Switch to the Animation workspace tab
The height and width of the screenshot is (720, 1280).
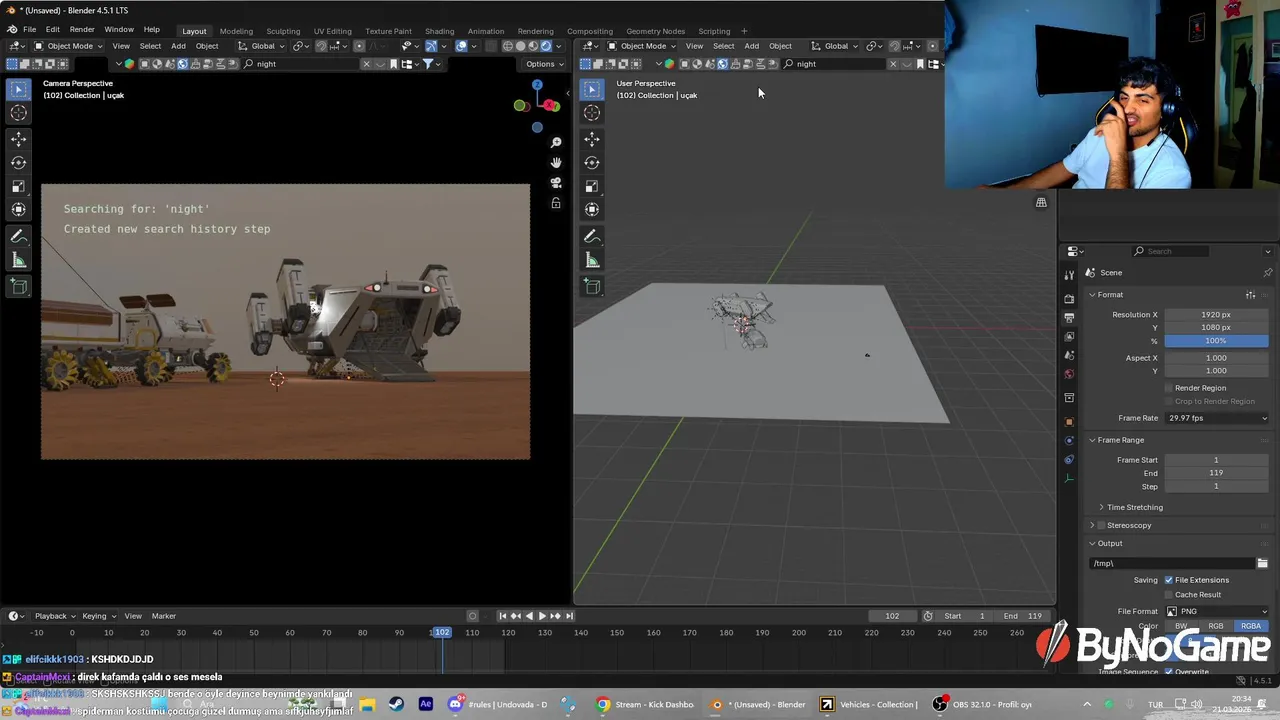click(486, 31)
